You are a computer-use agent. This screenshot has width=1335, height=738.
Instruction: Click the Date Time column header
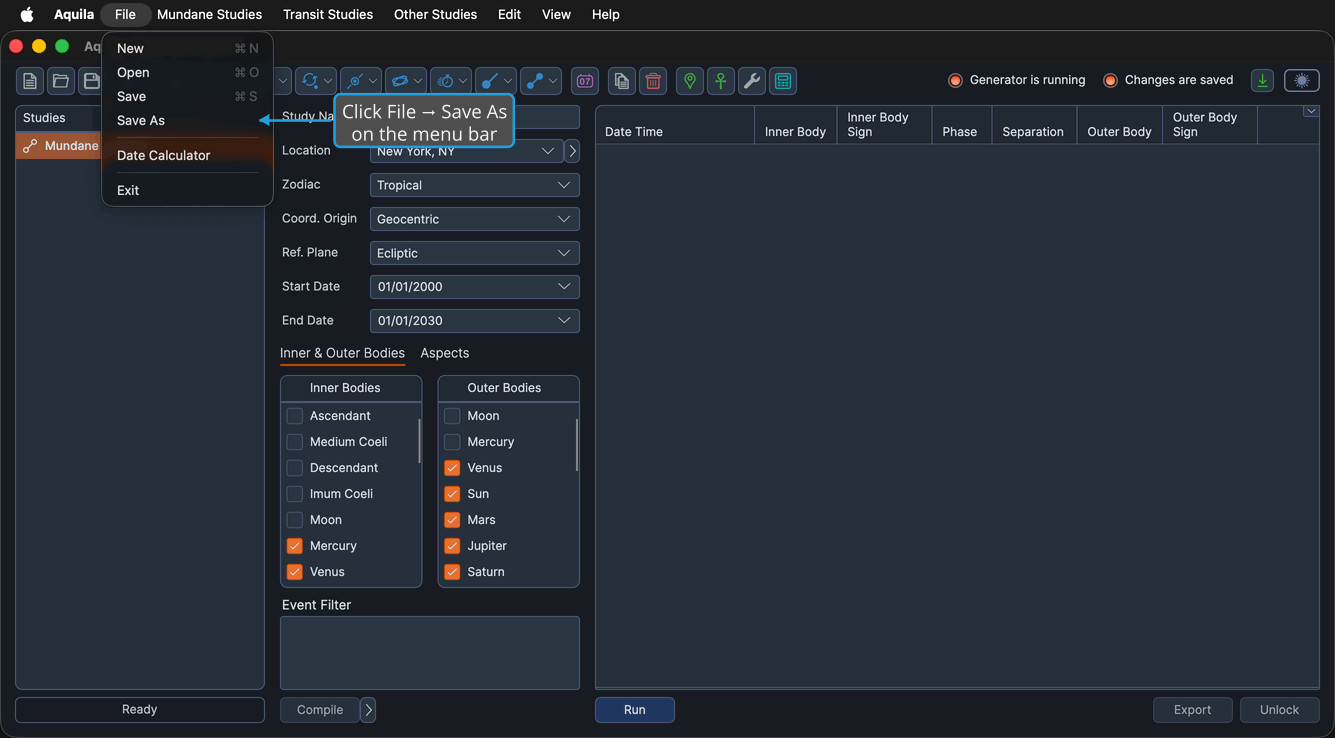coord(675,125)
